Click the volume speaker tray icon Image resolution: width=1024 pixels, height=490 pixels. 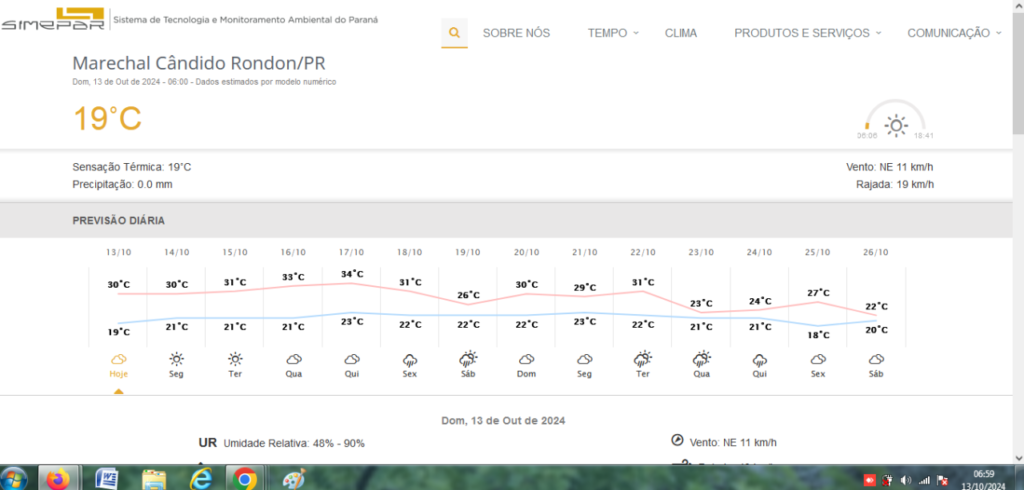point(905,480)
